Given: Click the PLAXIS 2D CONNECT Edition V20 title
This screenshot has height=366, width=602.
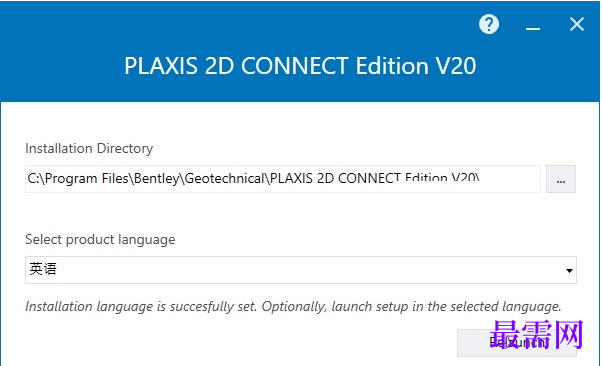Looking at the screenshot, I should click(x=300, y=65).
